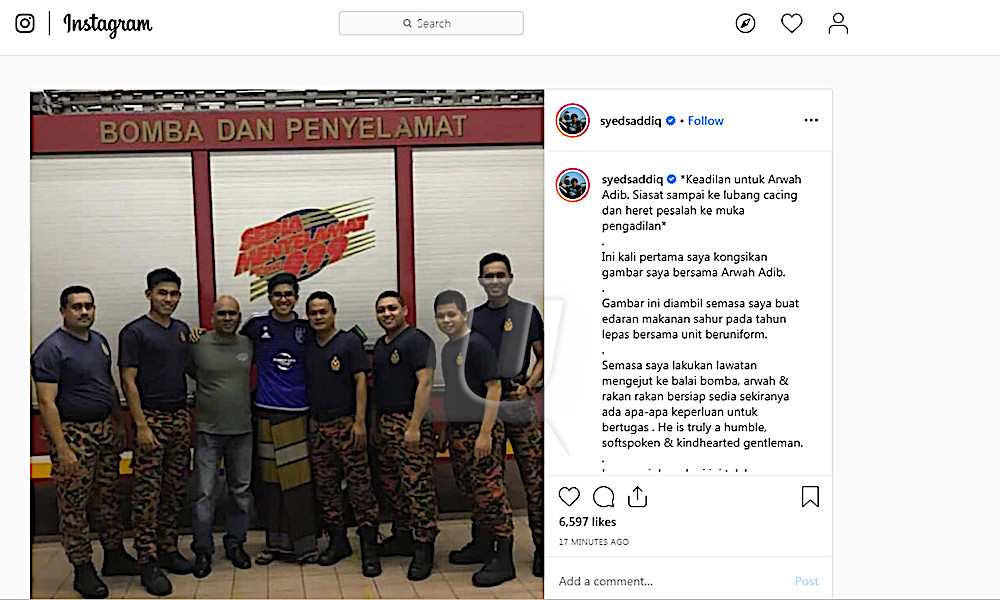Share the post using the share icon
The height and width of the screenshot is (600, 1000).
click(637, 497)
